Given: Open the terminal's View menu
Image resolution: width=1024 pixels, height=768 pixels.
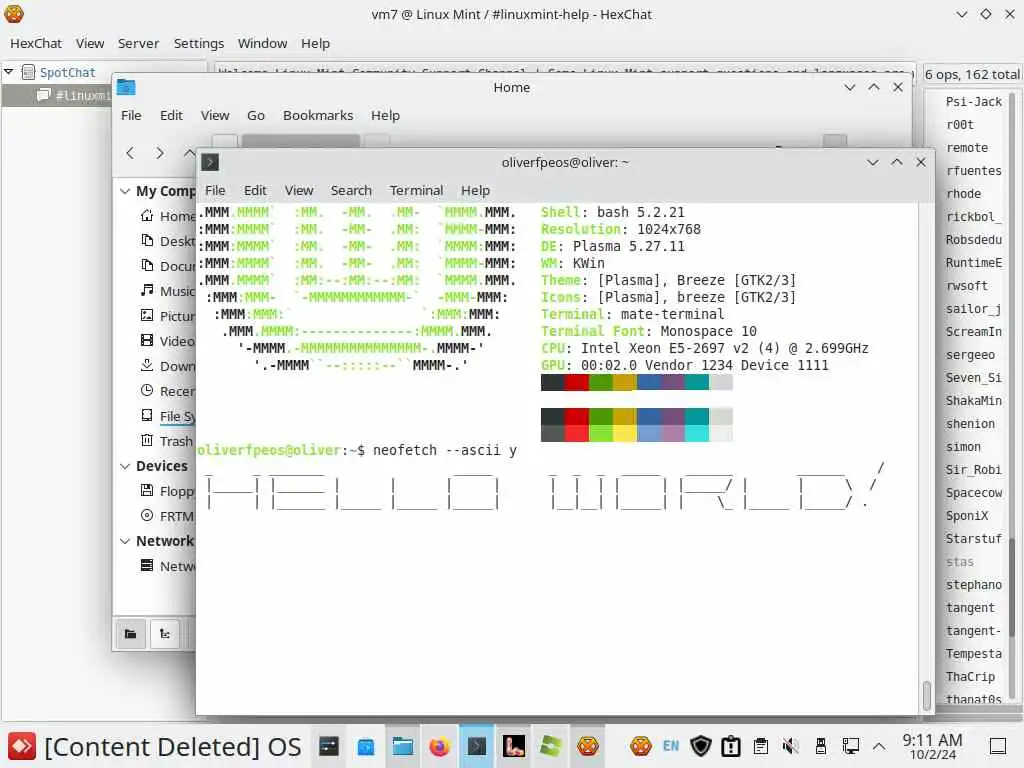Looking at the screenshot, I should (298, 191).
